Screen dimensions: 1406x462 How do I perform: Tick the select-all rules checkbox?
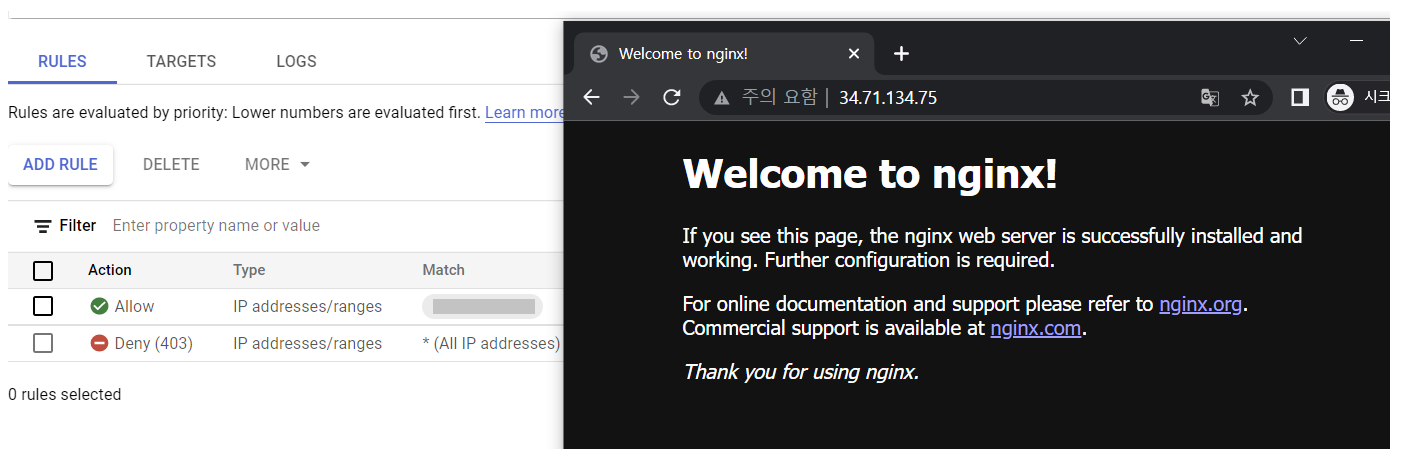pos(43,270)
